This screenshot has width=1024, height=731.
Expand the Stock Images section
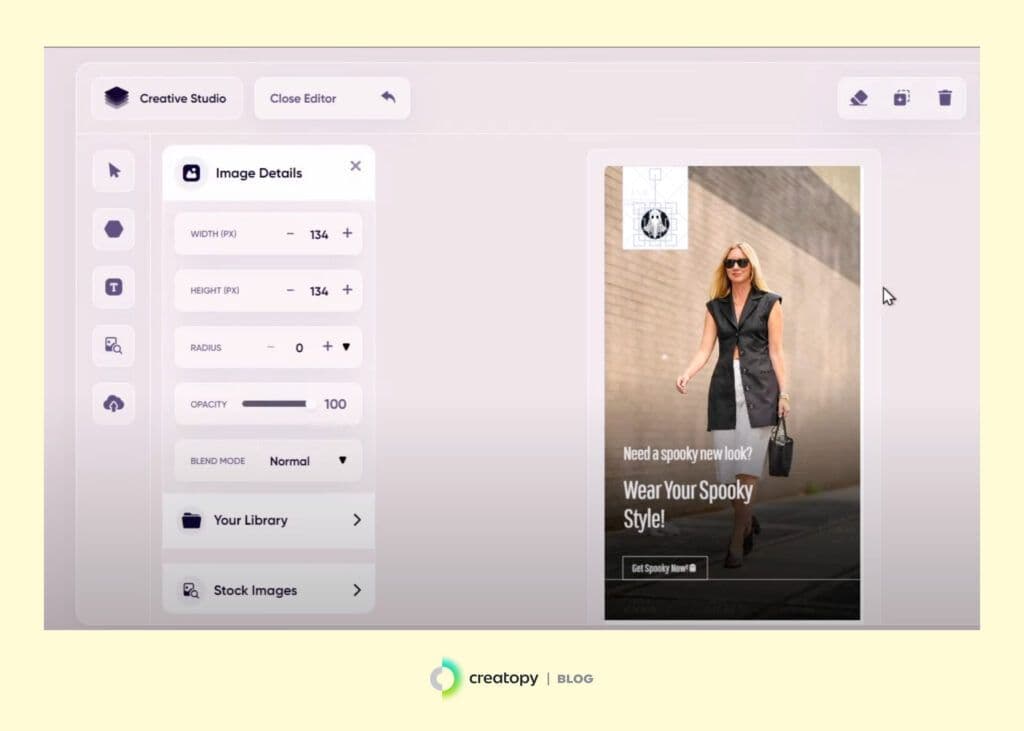(267, 589)
